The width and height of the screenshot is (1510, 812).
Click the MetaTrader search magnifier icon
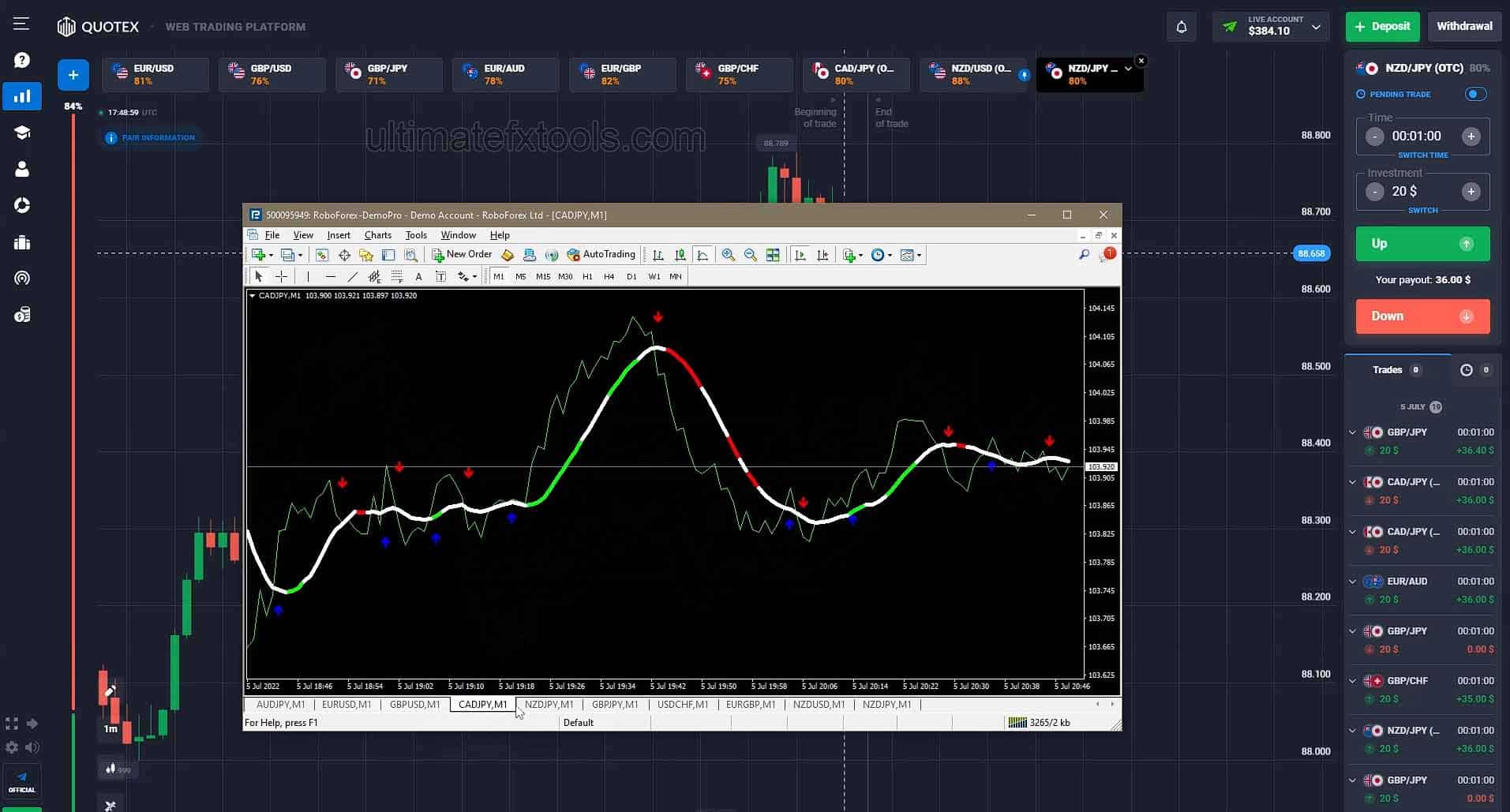(1084, 255)
